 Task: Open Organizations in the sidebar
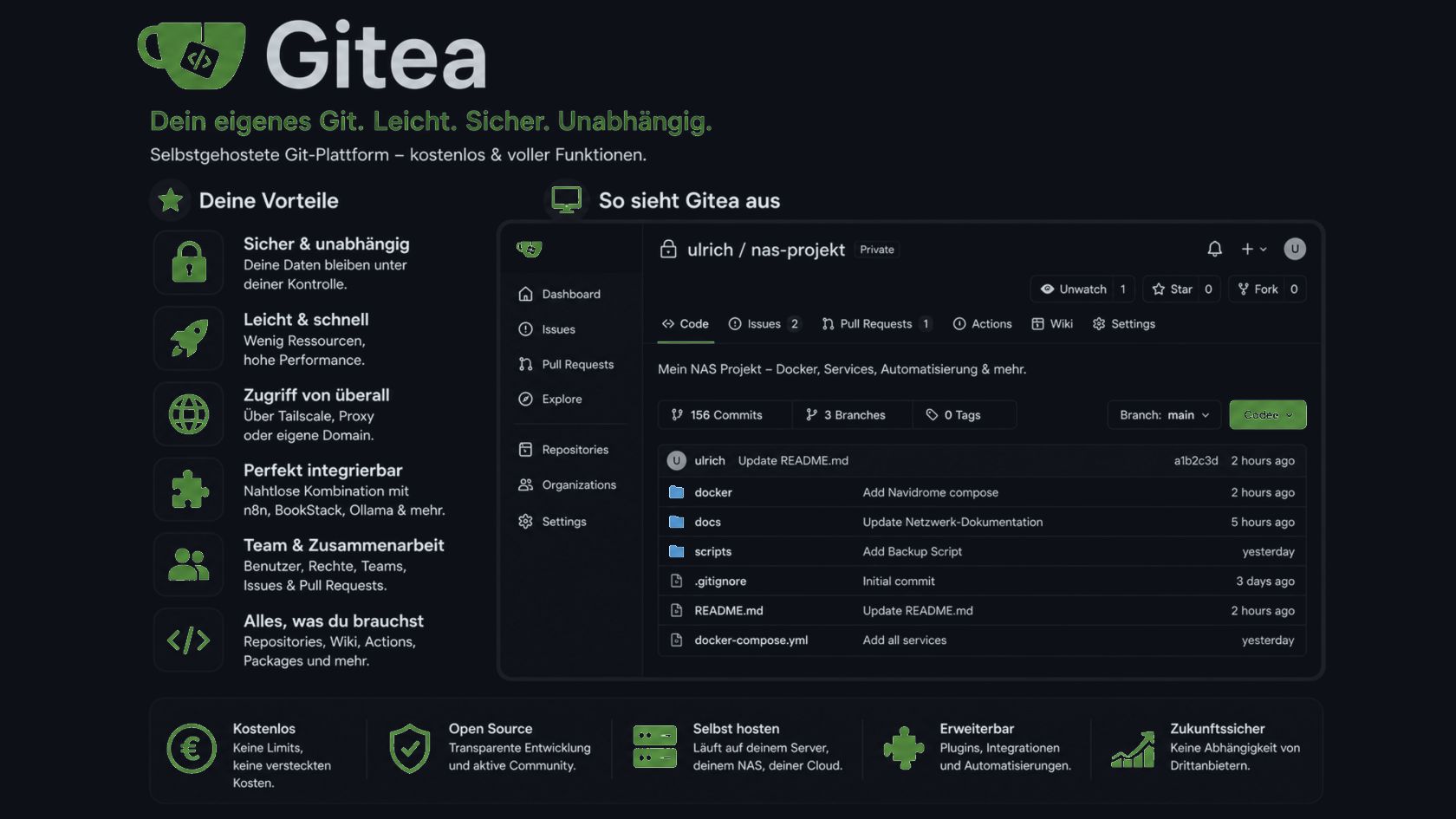click(x=567, y=484)
